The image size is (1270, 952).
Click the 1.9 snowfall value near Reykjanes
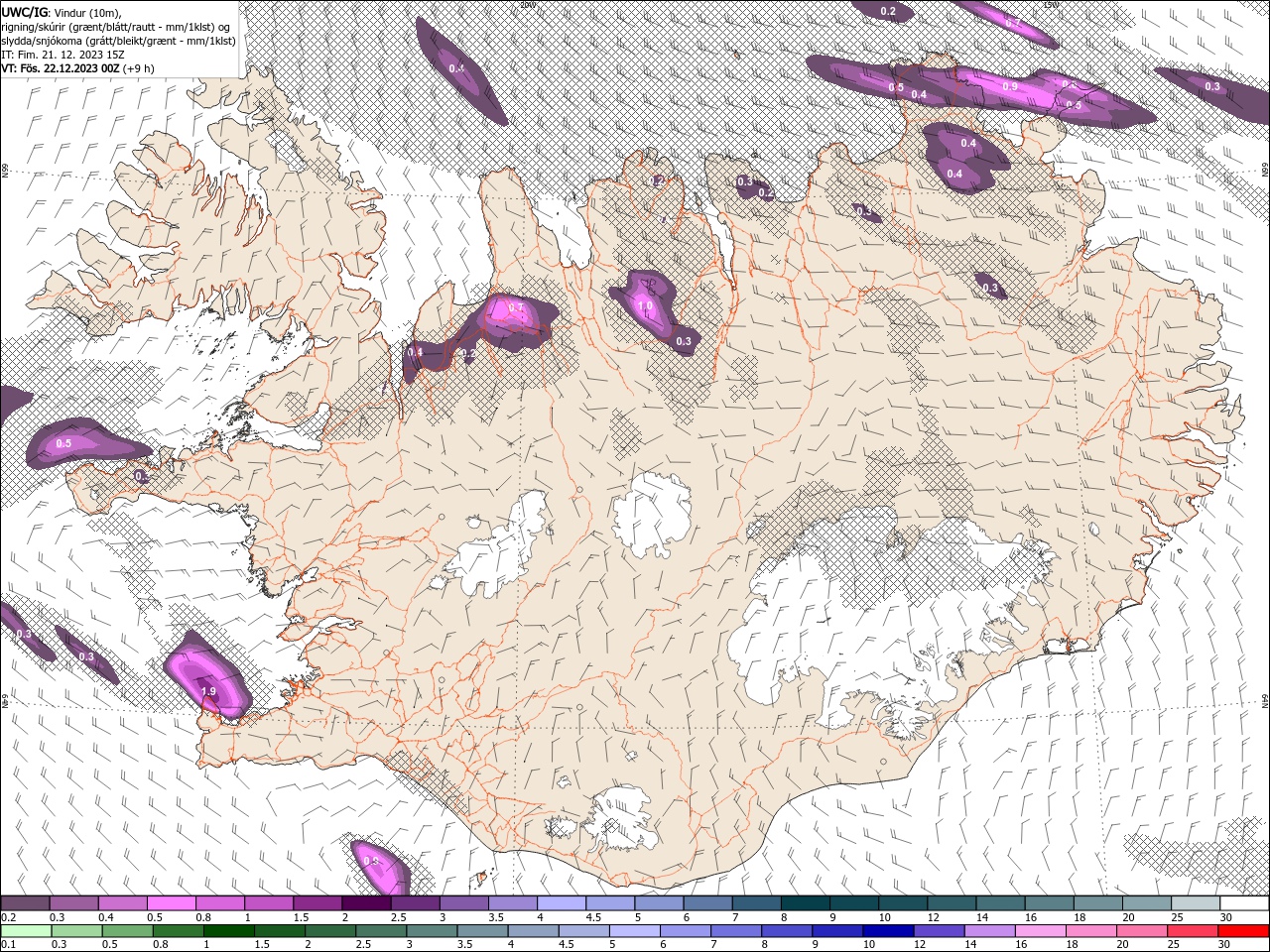[x=208, y=691]
